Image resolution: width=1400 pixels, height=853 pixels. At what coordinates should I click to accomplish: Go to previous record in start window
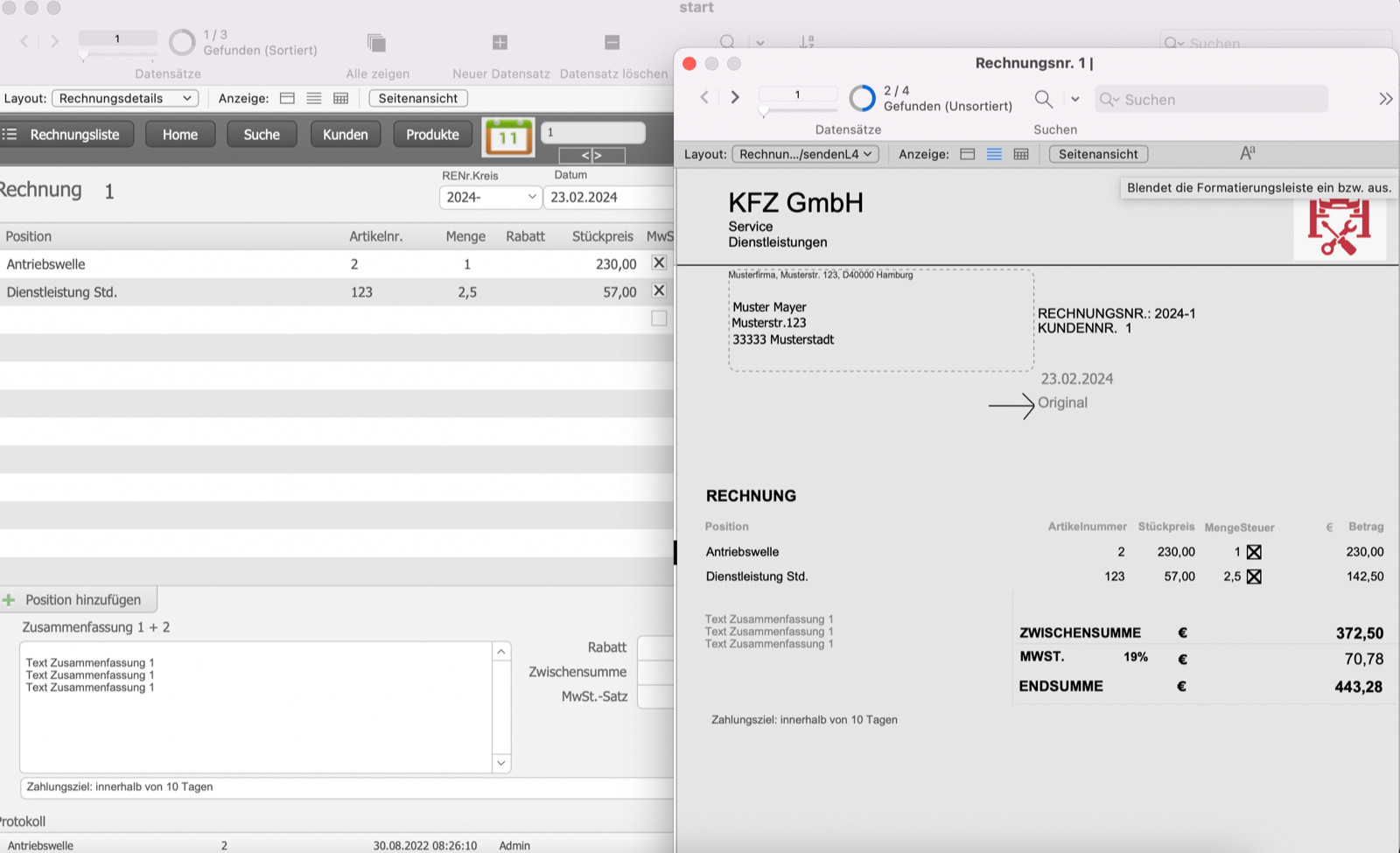point(24,41)
